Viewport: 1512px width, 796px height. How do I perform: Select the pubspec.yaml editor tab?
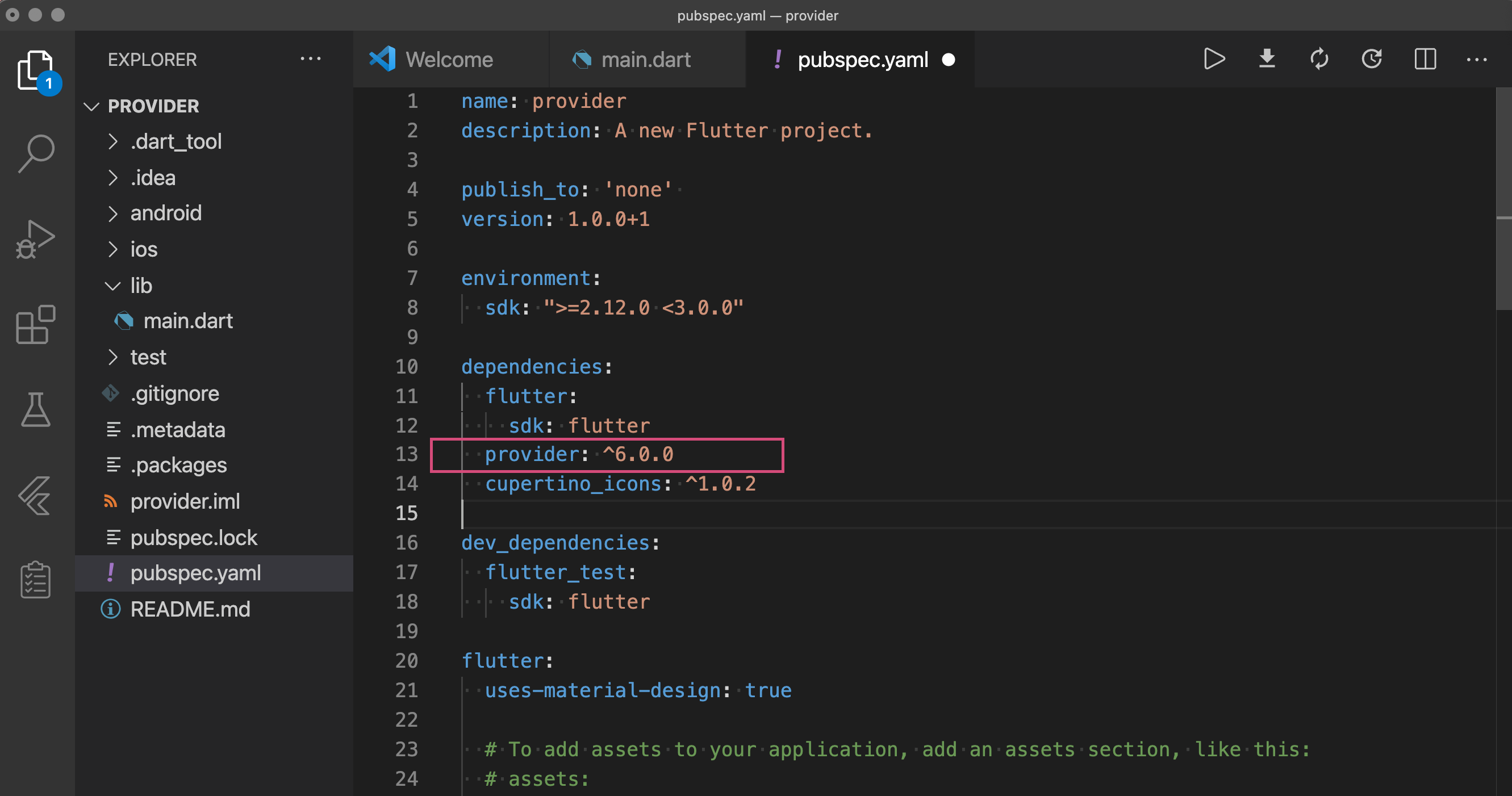[x=861, y=59]
